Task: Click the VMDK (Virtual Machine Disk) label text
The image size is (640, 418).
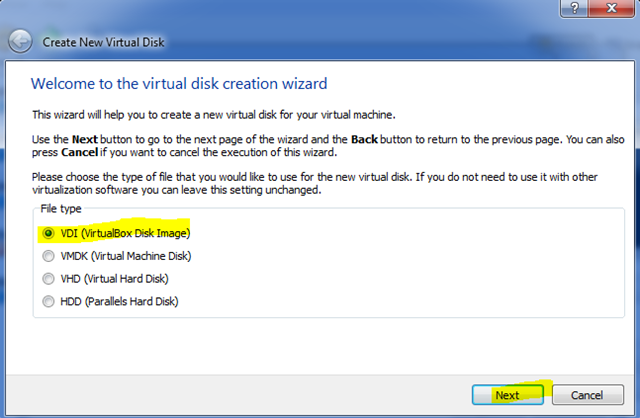Action: pyautogui.click(x=126, y=256)
